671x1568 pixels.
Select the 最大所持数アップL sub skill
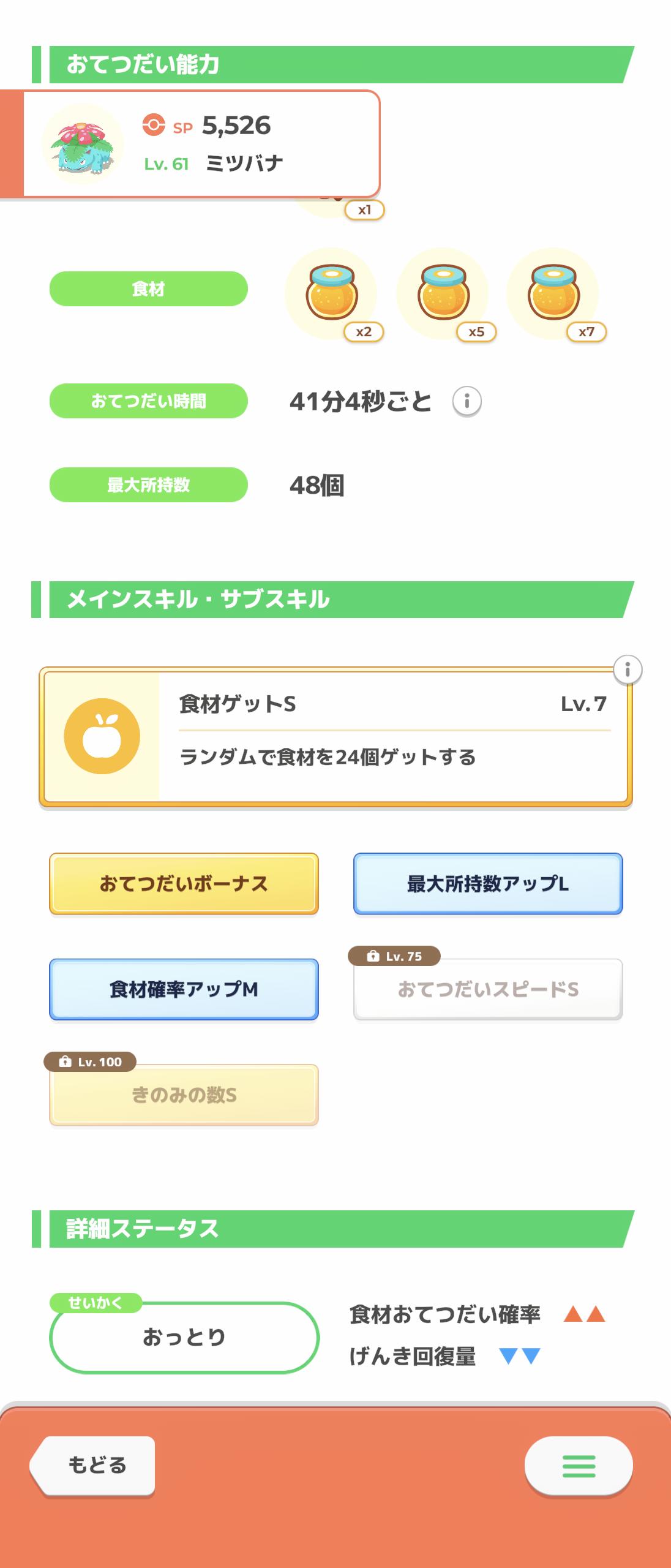click(487, 884)
